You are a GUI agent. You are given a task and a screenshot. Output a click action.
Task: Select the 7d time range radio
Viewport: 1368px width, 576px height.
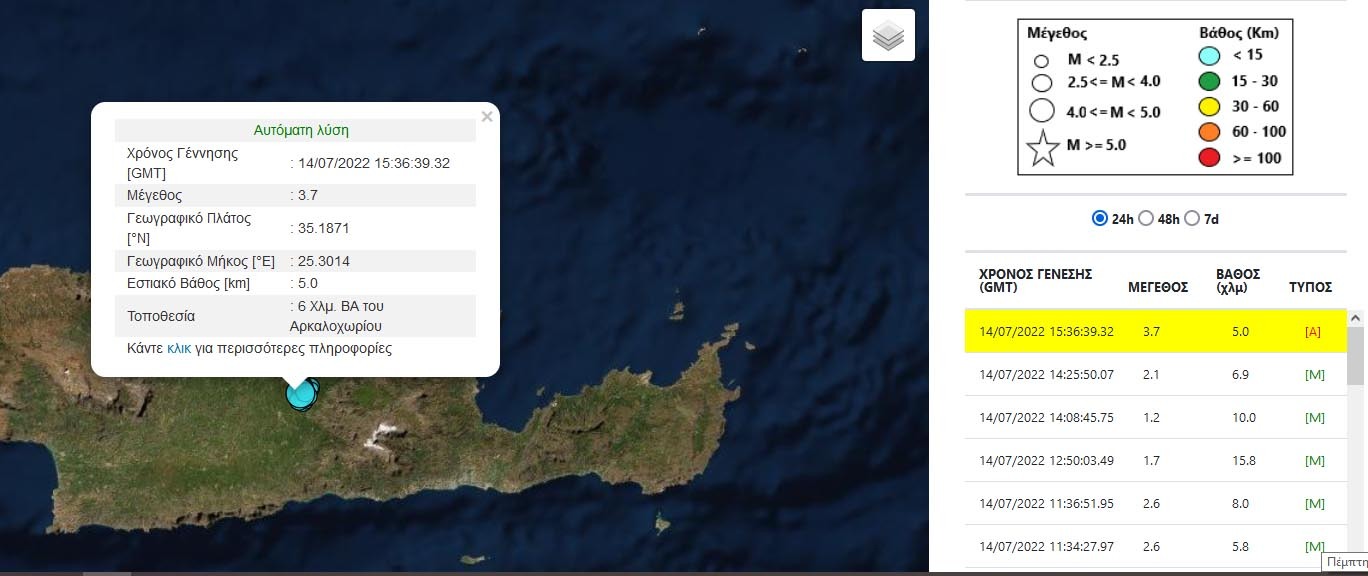click(x=1191, y=219)
